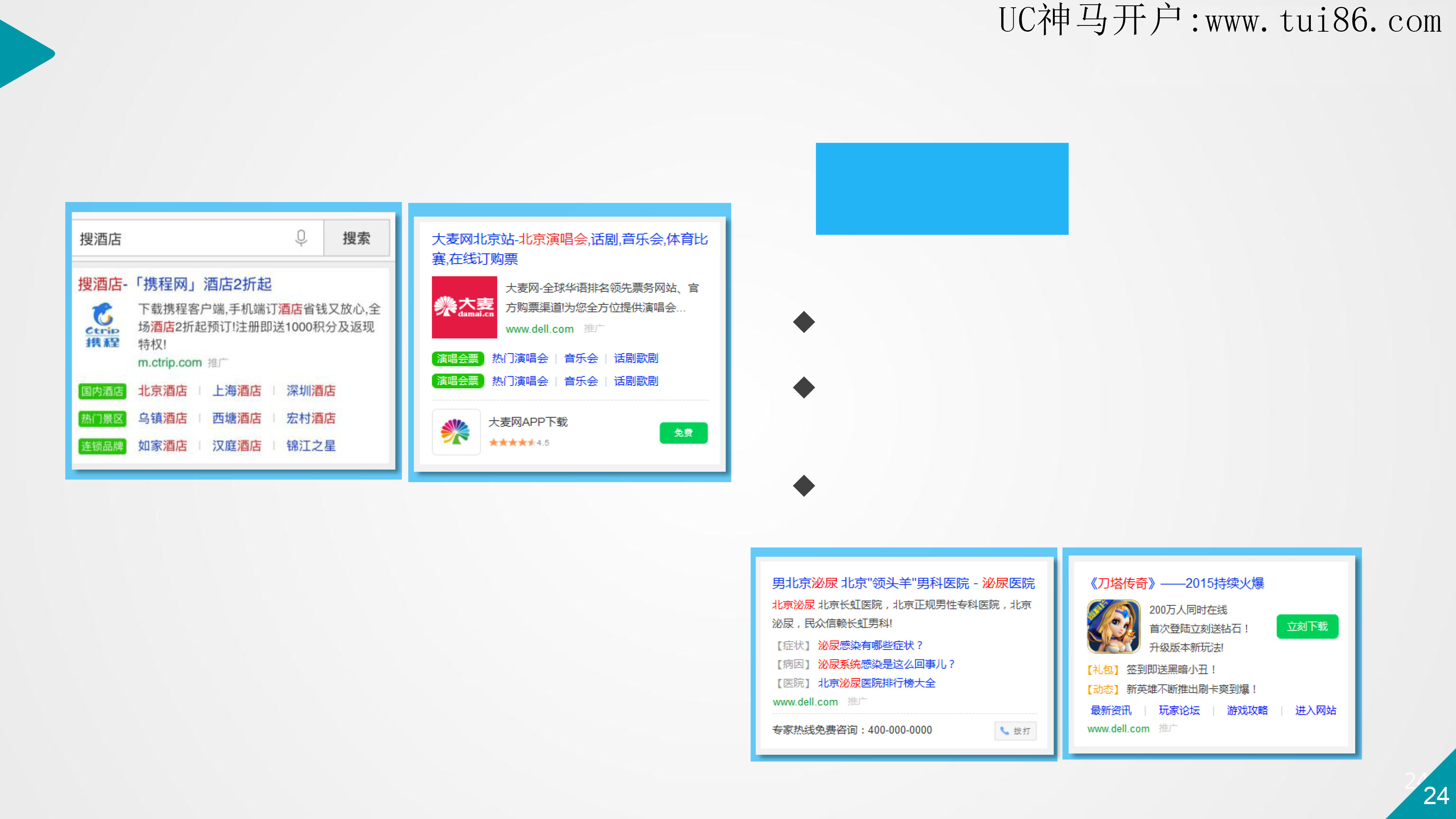
Task: Tap the green 免费 download button
Action: (x=683, y=433)
